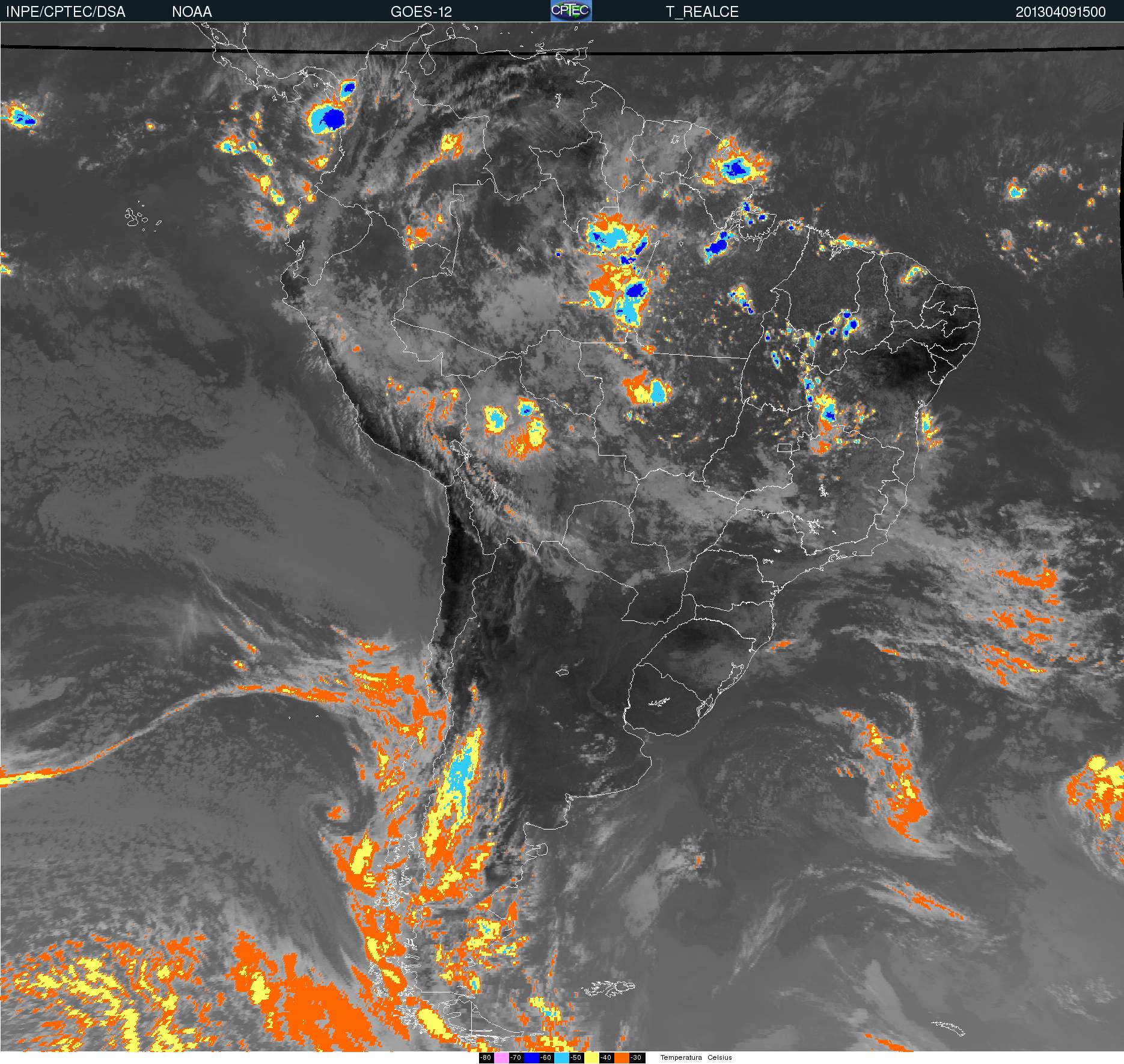Image resolution: width=1124 pixels, height=1064 pixels.
Task: Click the T_REALCE product label
Action: click(702, 12)
